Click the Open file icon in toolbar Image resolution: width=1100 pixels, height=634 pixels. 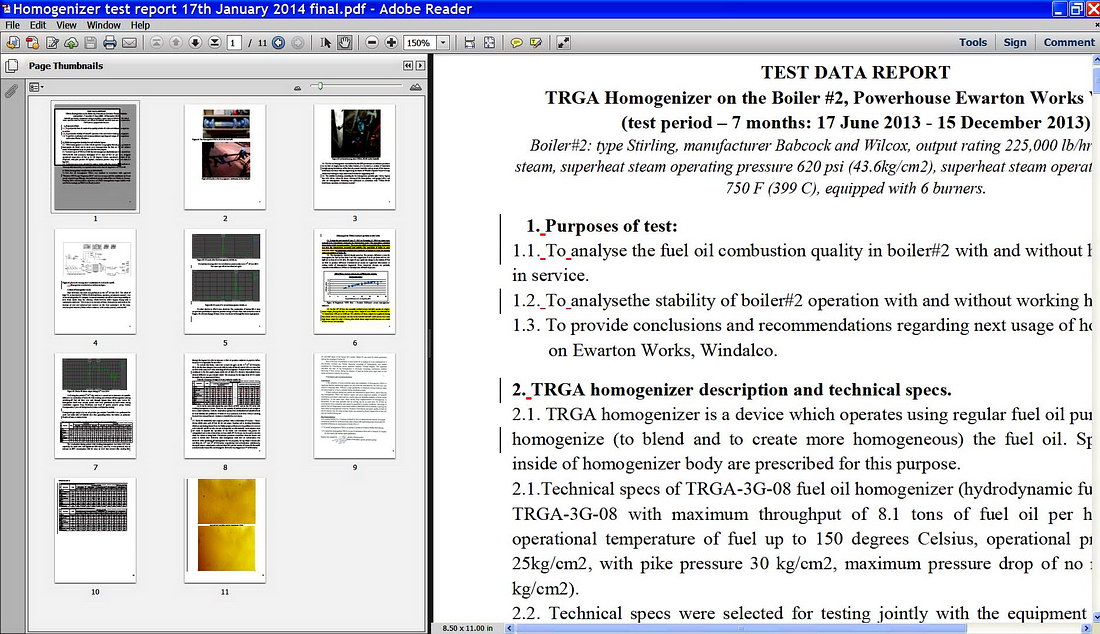13,43
